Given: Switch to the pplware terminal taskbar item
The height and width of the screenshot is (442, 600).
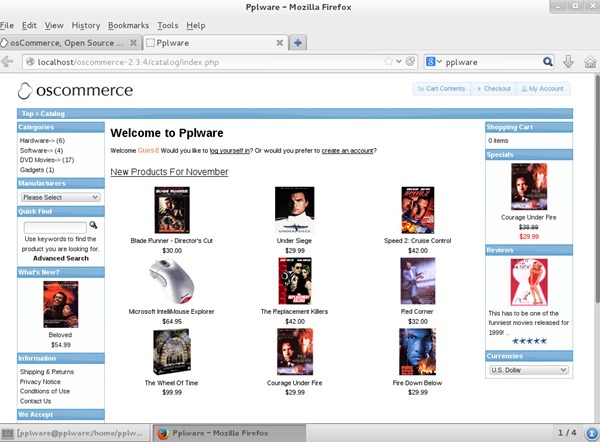Looking at the screenshot, I should pyautogui.click(x=73, y=433).
